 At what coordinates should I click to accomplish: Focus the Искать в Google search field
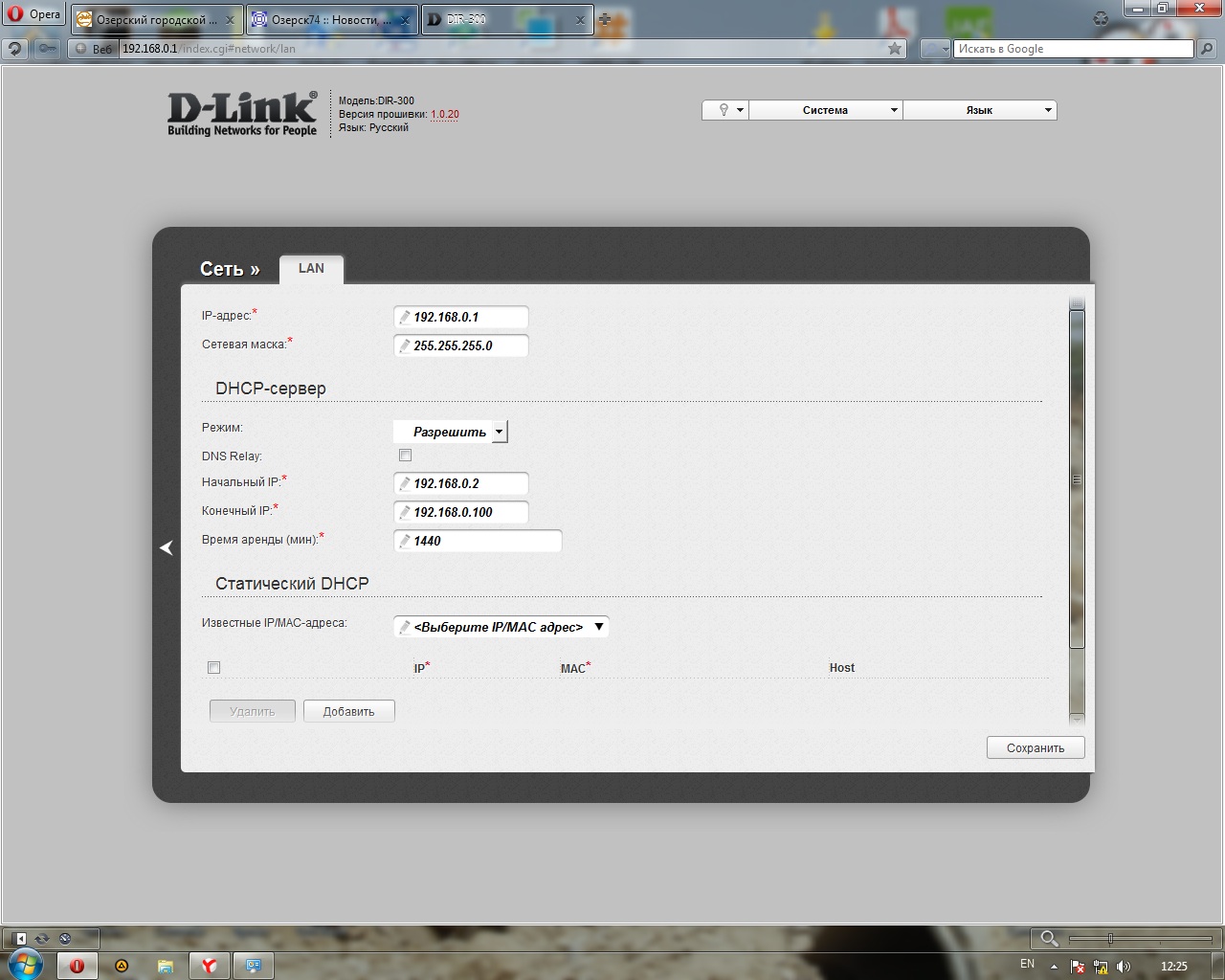[x=1074, y=49]
